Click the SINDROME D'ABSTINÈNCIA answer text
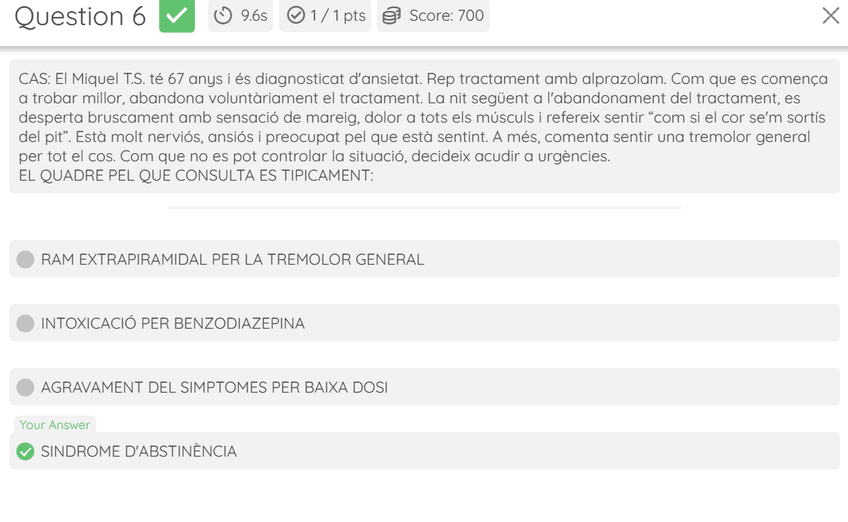This screenshot has height=522, width=848. 139,452
